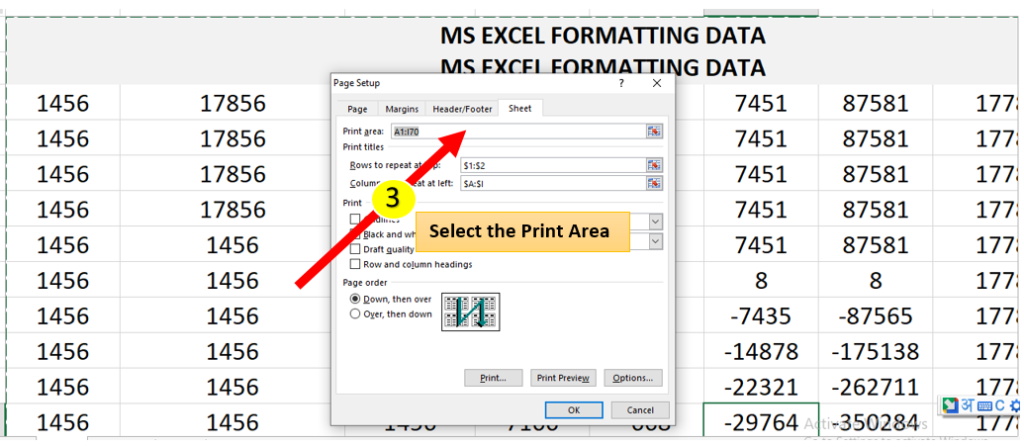Click collapse-dialog icon for Print area

point(654,131)
